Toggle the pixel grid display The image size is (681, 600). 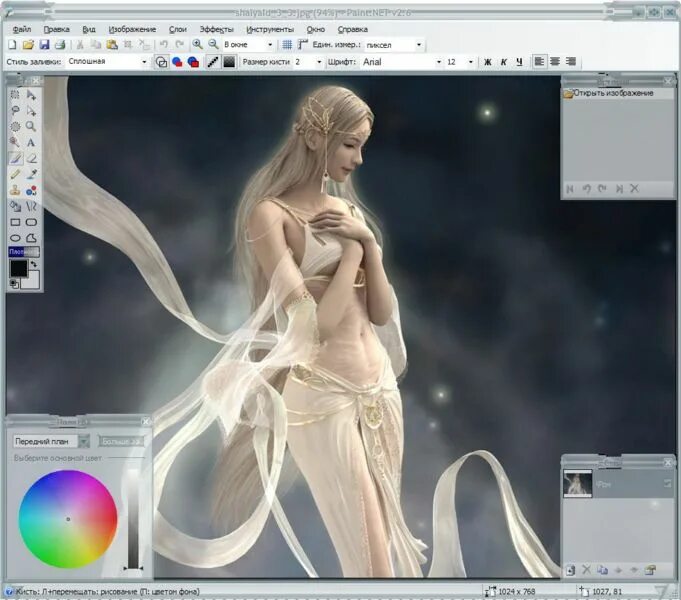click(287, 44)
